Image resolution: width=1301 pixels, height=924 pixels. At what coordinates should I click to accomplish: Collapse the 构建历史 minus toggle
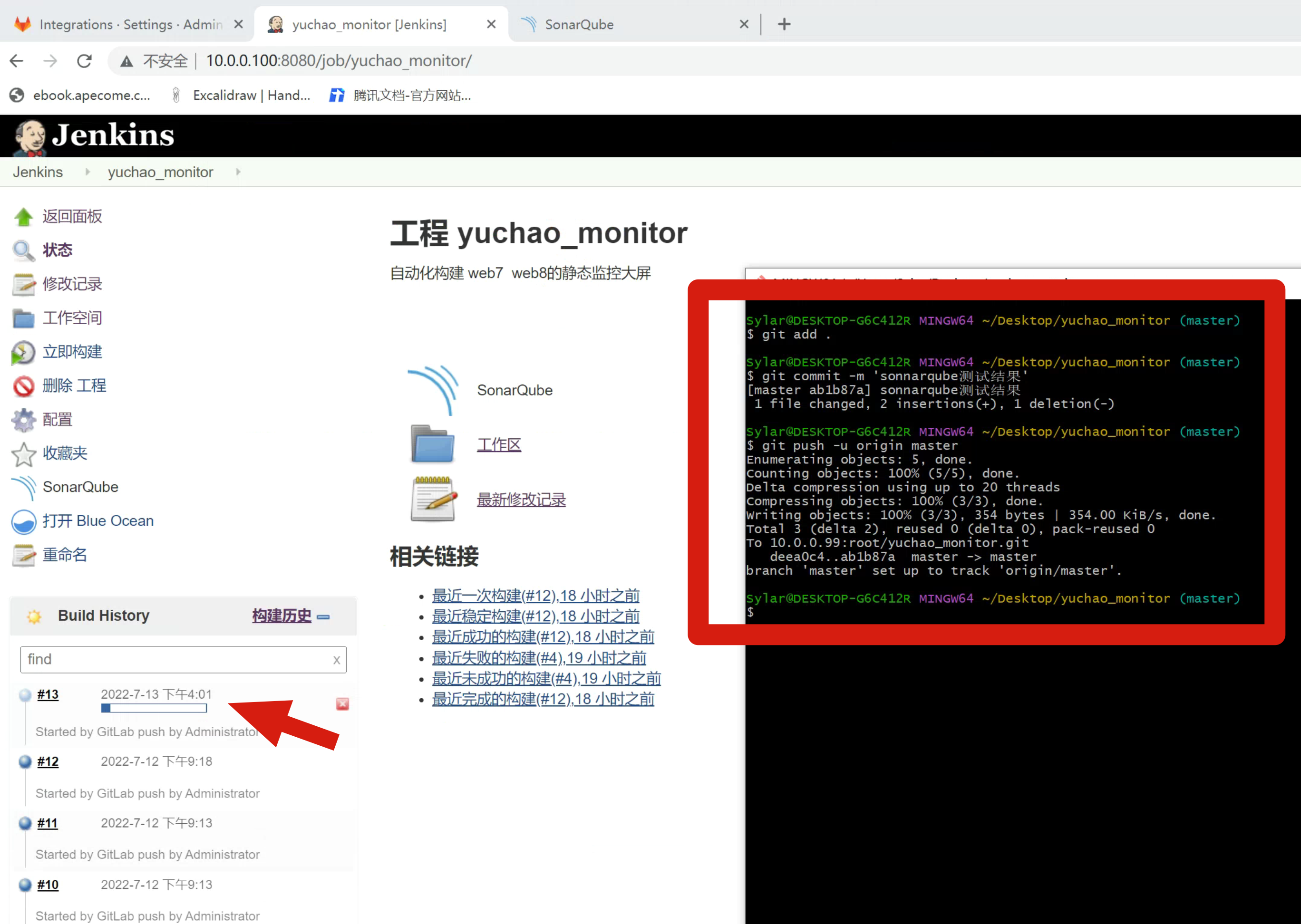pos(323,617)
